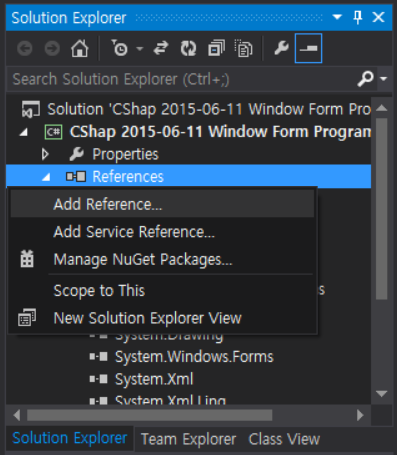Screen dimensions: 397x455
Task: Open Manage NuGet Packages... menu item
Action: (162, 259)
